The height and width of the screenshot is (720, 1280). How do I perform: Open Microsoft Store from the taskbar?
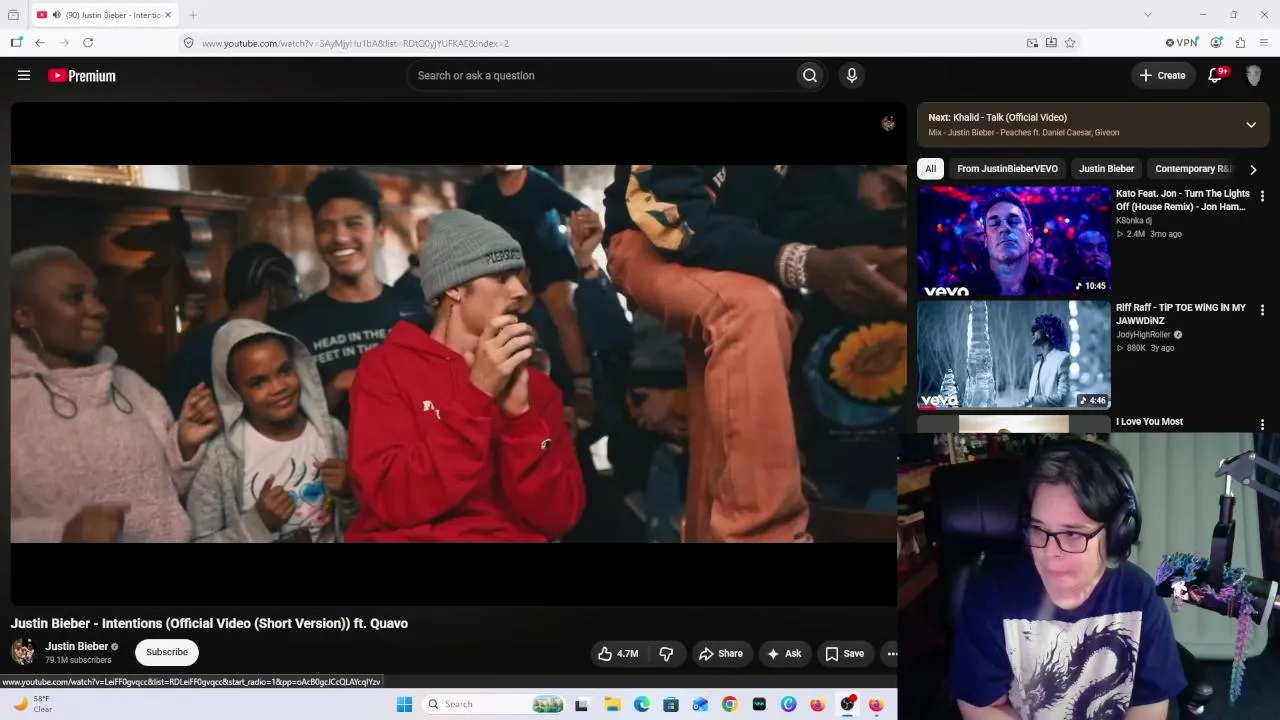[x=671, y=704]
